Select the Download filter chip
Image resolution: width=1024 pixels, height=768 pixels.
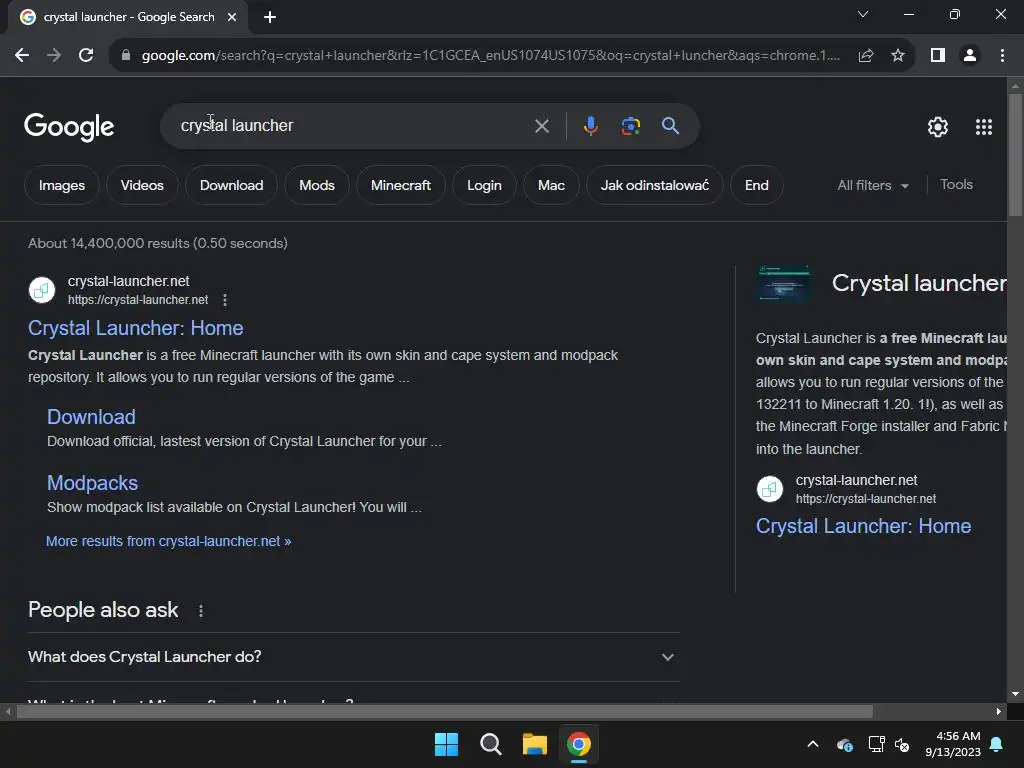coord(231,185)
